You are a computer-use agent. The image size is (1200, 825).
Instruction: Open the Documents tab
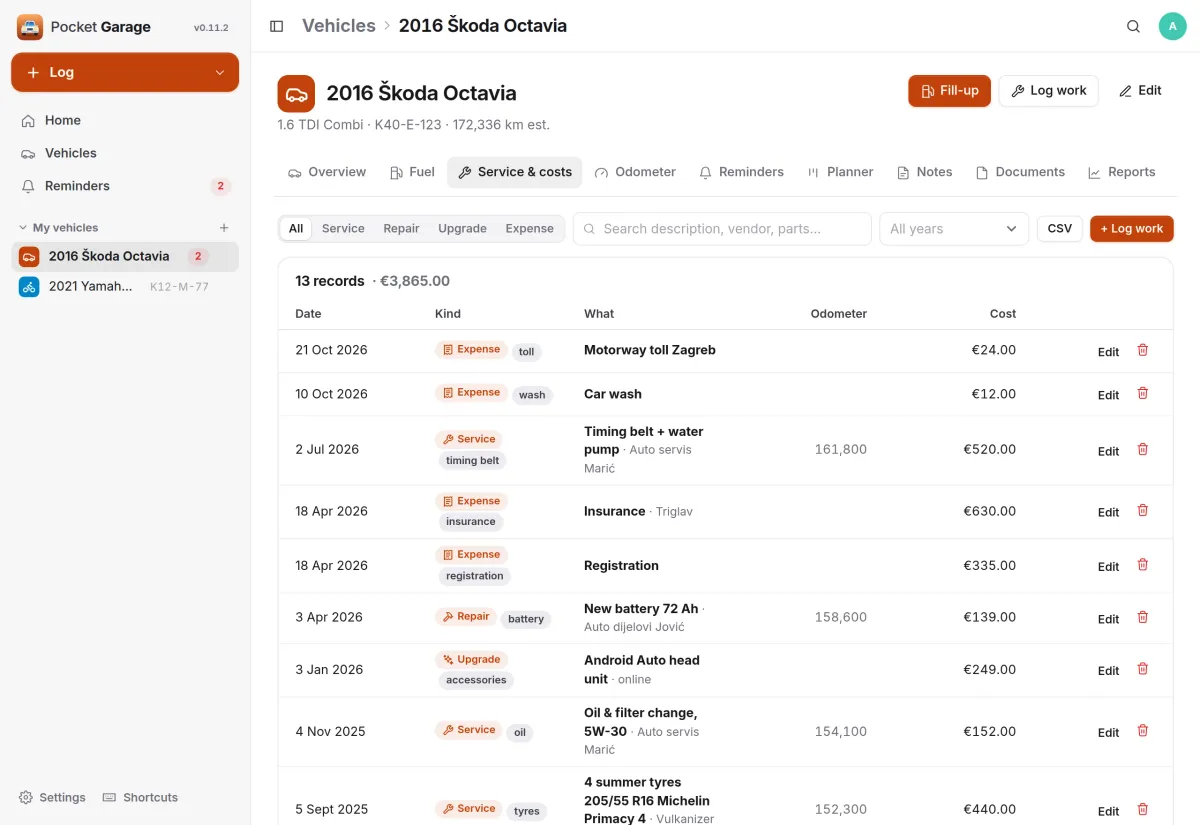pyautogui.click(x=1020, y=172)
